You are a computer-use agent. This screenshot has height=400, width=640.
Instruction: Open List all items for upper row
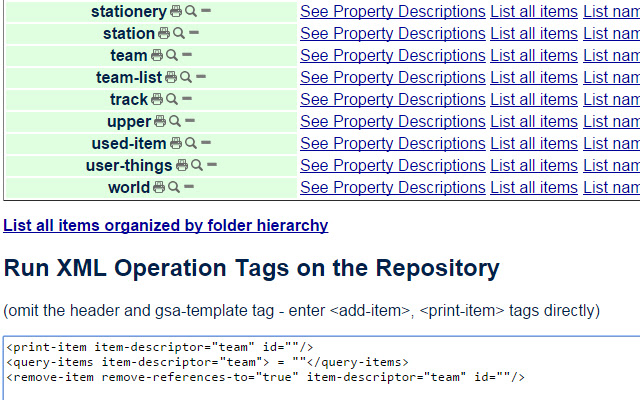coord(534,122)
